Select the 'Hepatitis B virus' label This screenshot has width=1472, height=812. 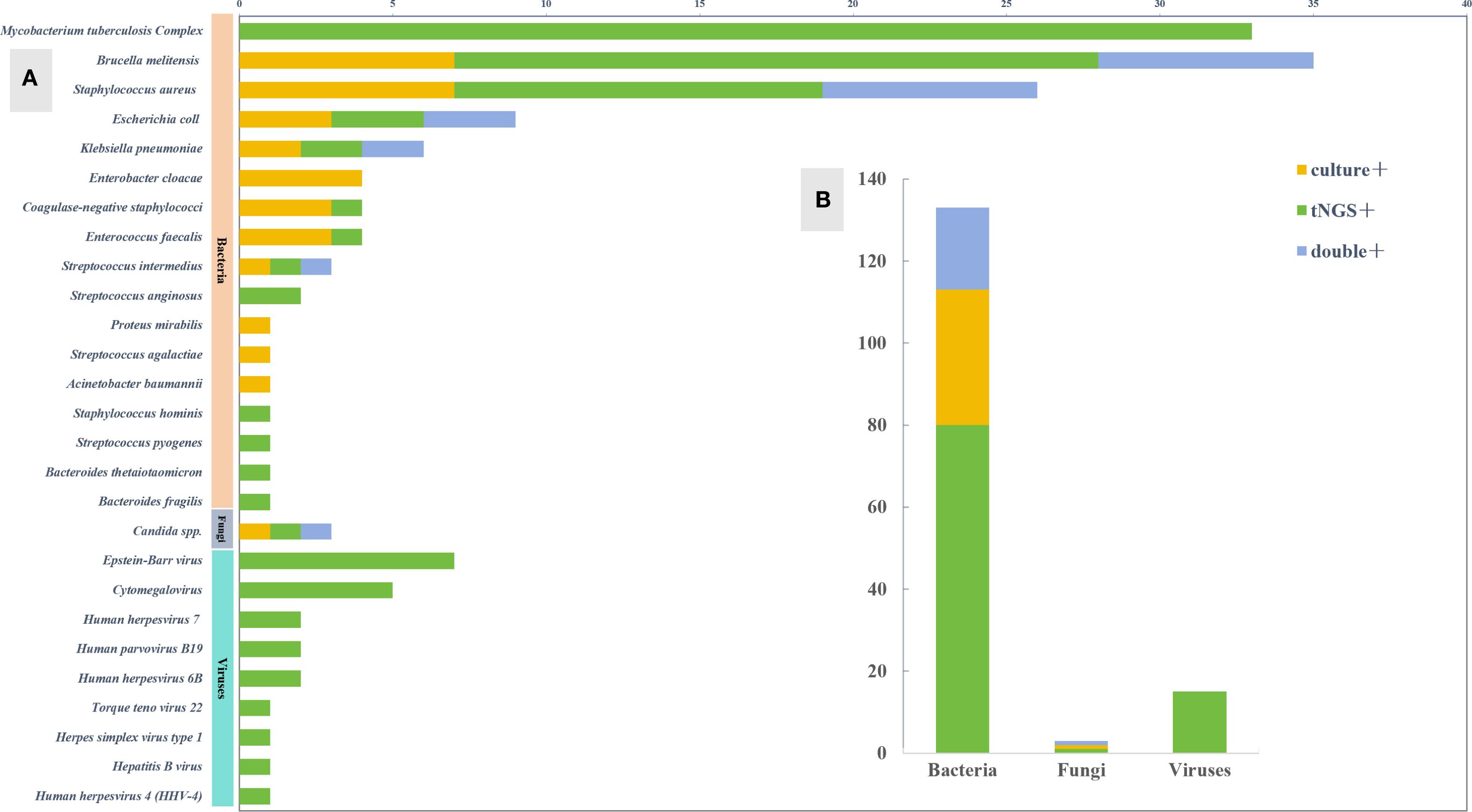pyautogui.click(x=157, y=767)
